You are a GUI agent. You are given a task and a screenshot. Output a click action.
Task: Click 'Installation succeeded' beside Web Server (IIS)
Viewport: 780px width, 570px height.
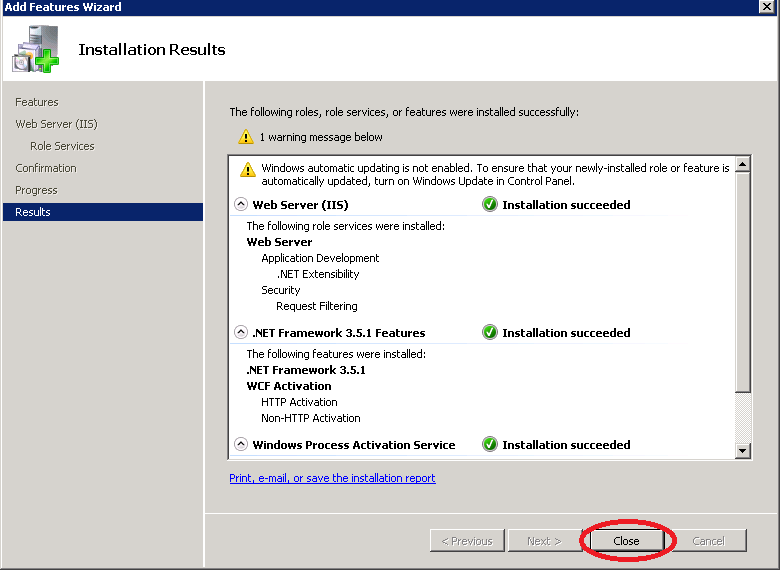point(566,205)
